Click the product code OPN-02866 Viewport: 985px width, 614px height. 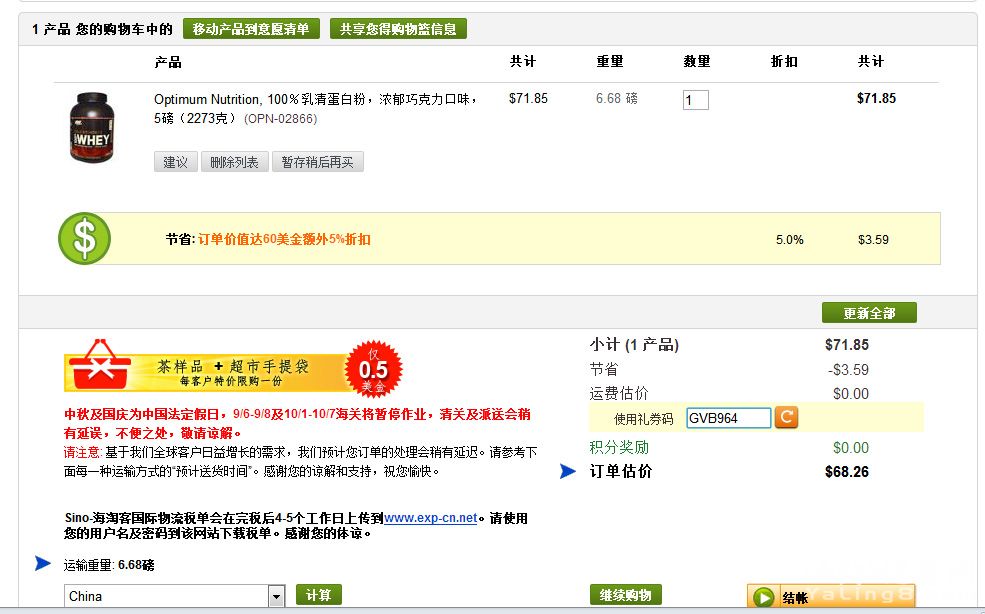[x=281, y=119]
